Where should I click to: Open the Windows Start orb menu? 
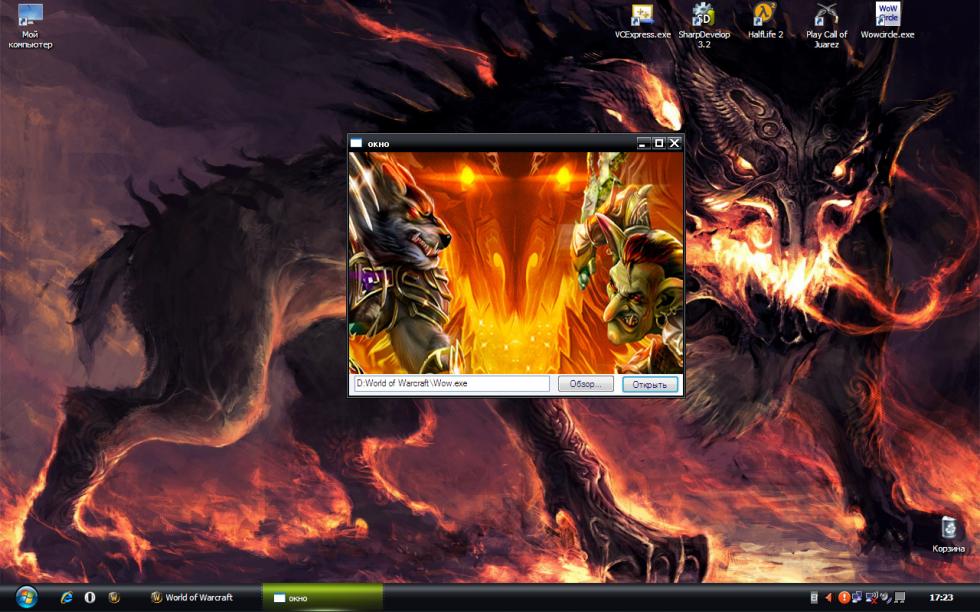point(26,597)
